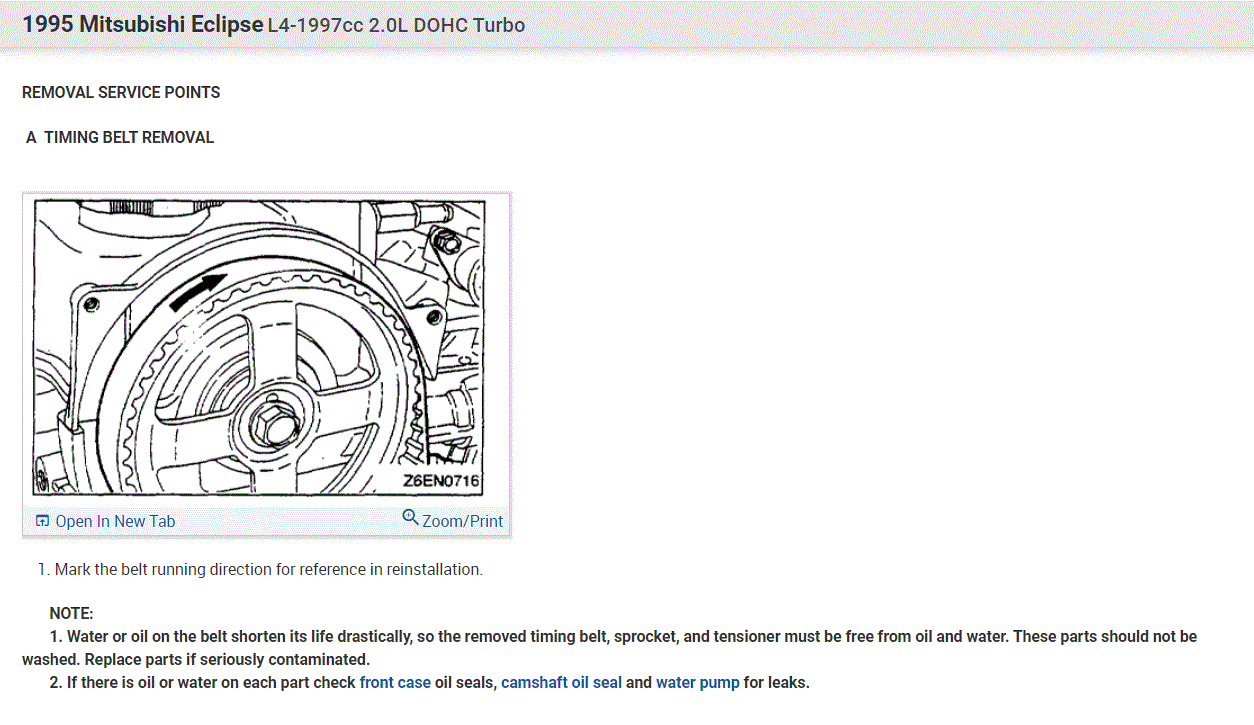Click the Z6EN0716 figure code
Image resolution: width=1254 pixels, height=725 pixels.
point(442,481)
